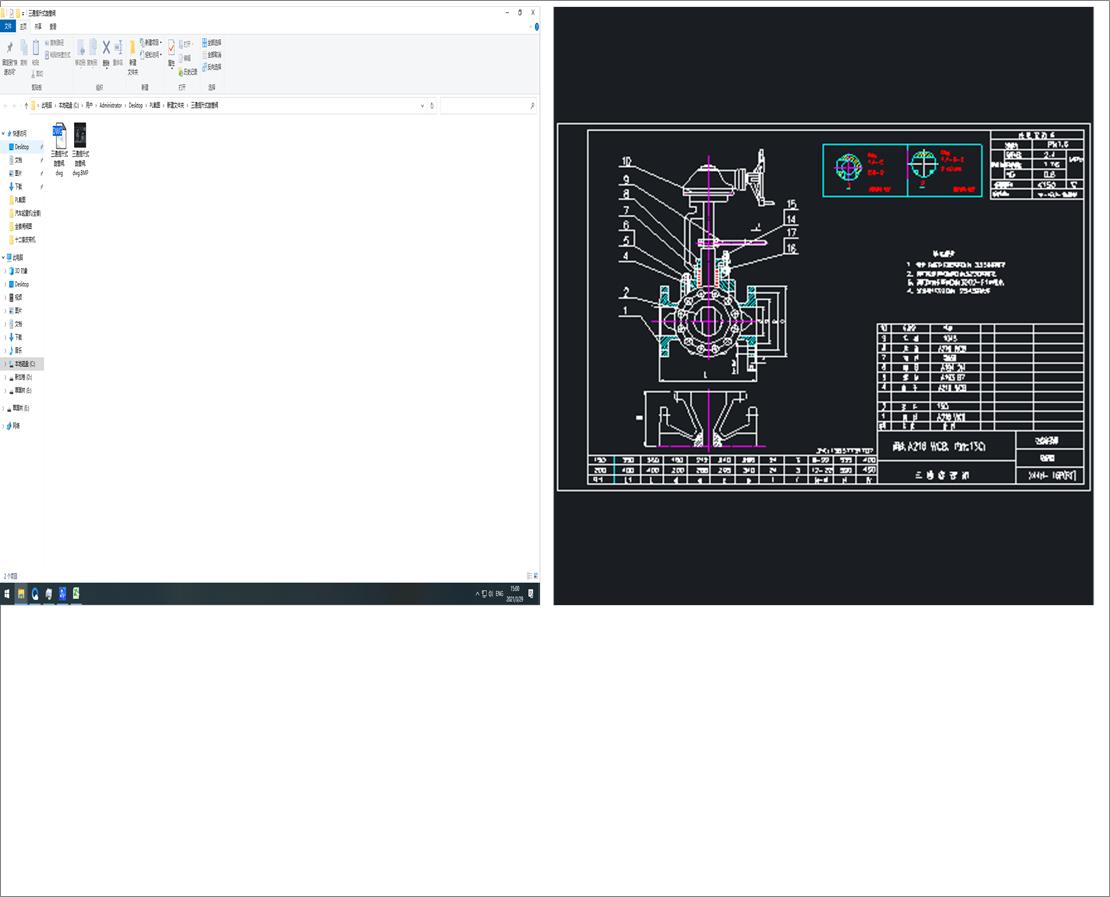Collapse the This PC tree node

4,257
